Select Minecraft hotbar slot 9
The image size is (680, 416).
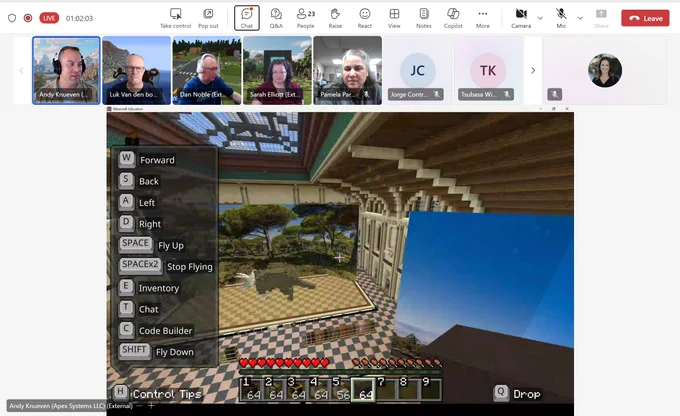pos(432,389)
